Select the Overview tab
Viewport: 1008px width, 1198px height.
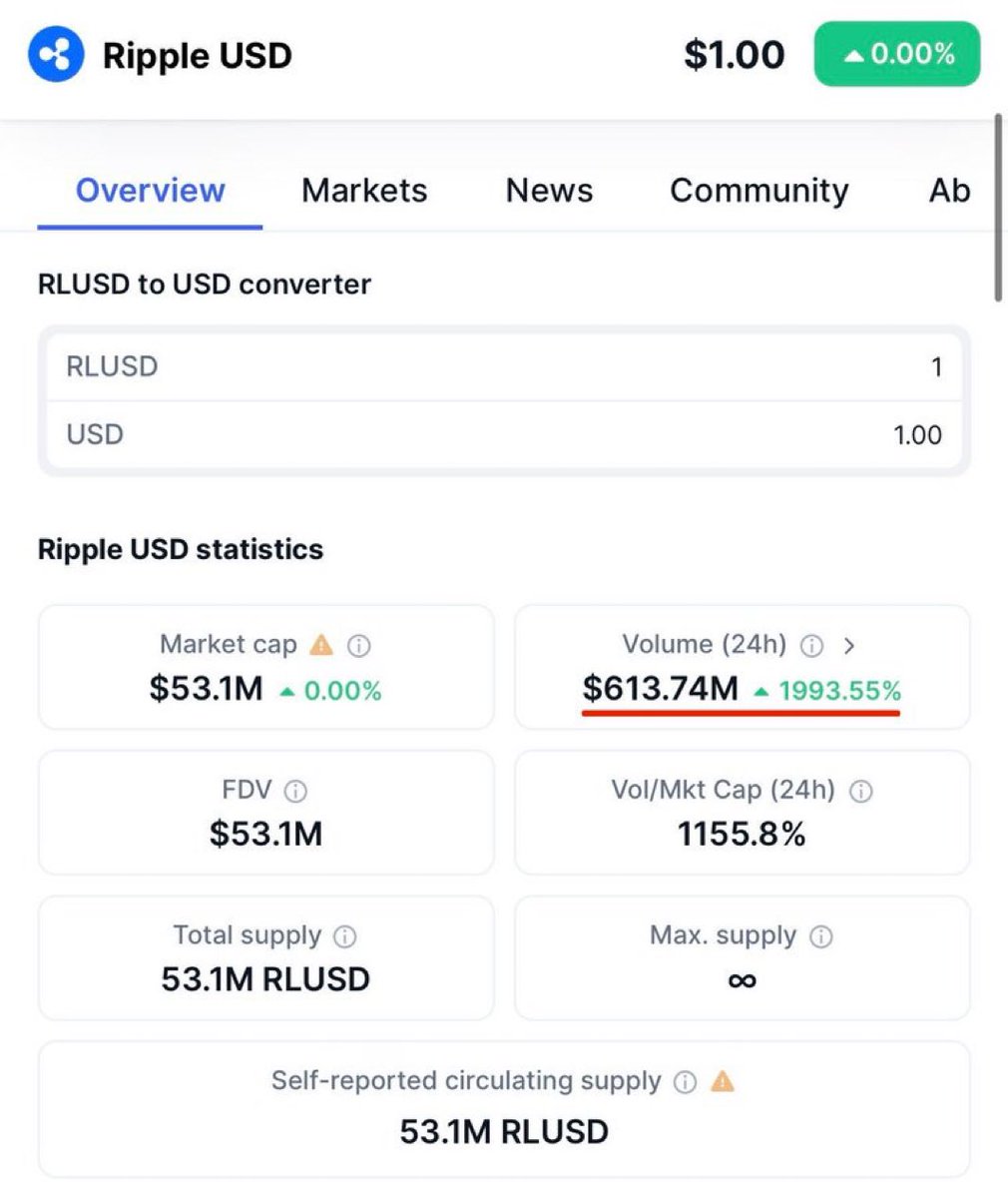tap(149, 190)
